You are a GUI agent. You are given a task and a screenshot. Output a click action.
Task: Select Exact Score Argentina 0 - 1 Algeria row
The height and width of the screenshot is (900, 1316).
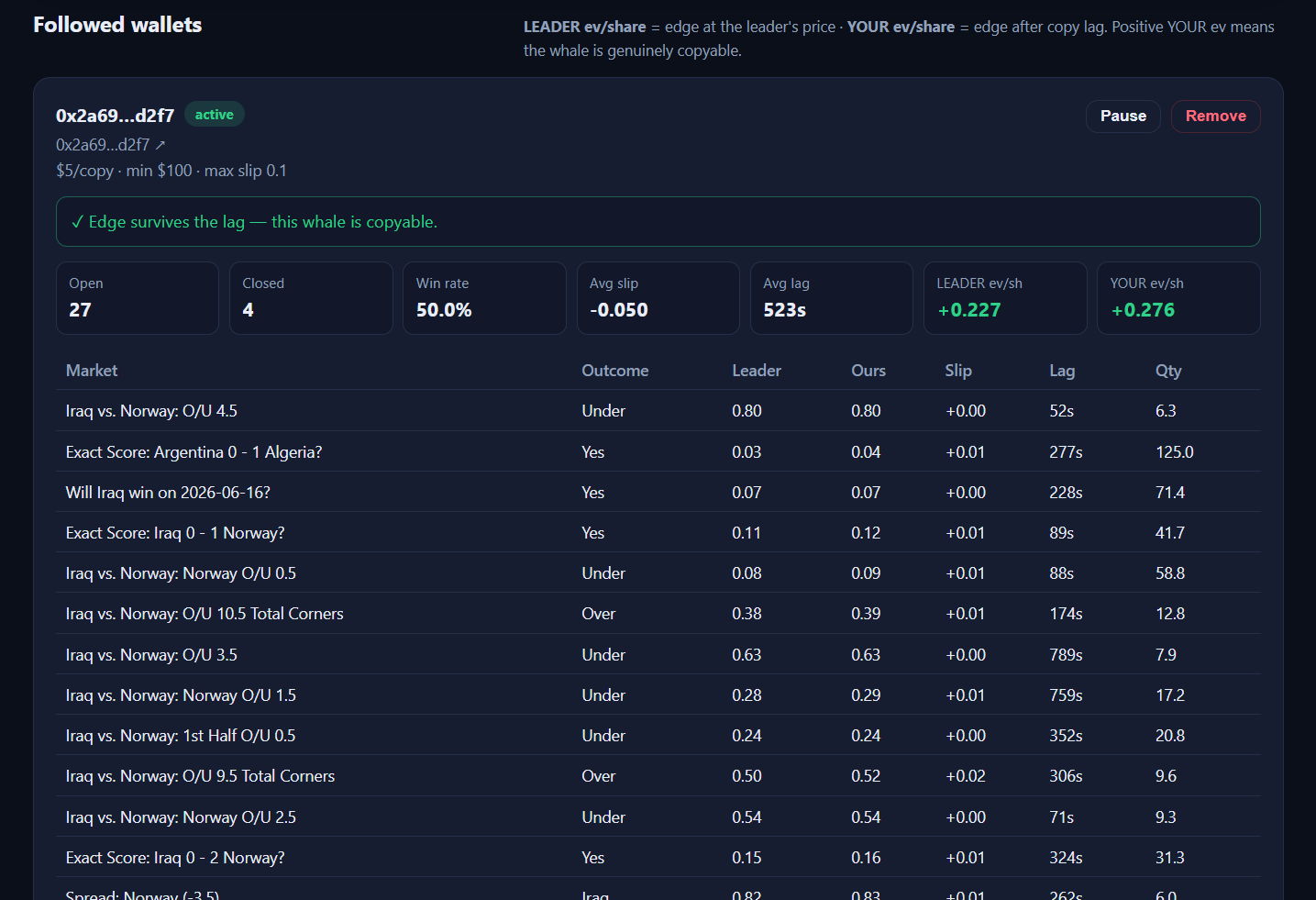click(658, 451)
